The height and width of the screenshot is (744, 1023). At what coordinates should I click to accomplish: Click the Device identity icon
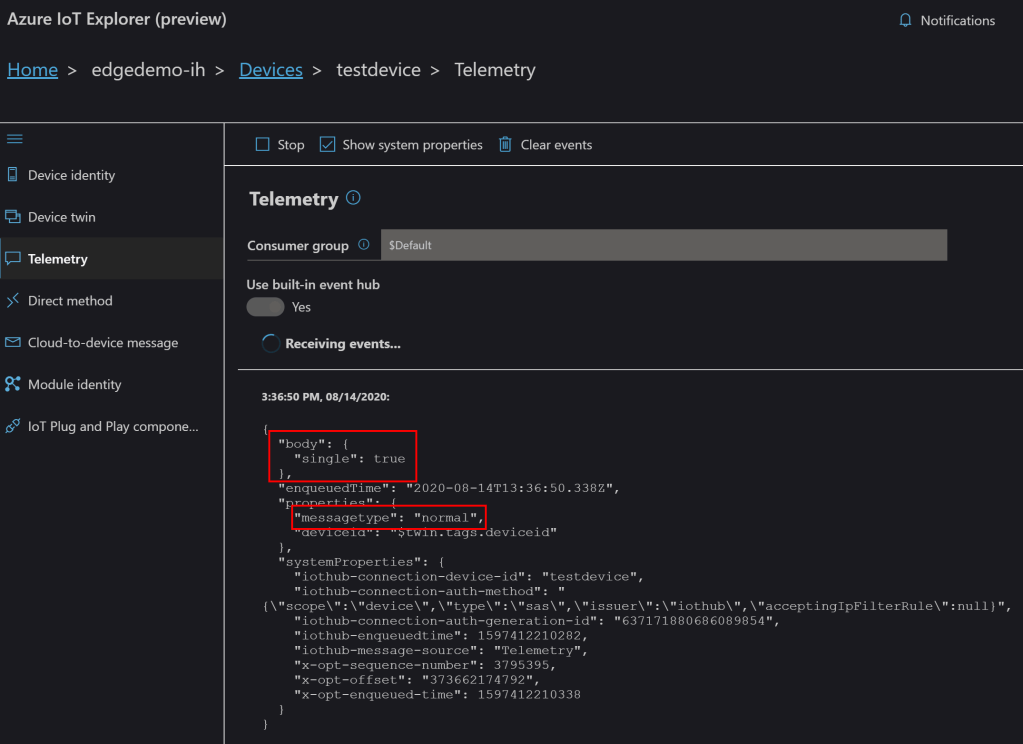pyautogui.click(x=13, y=175)
